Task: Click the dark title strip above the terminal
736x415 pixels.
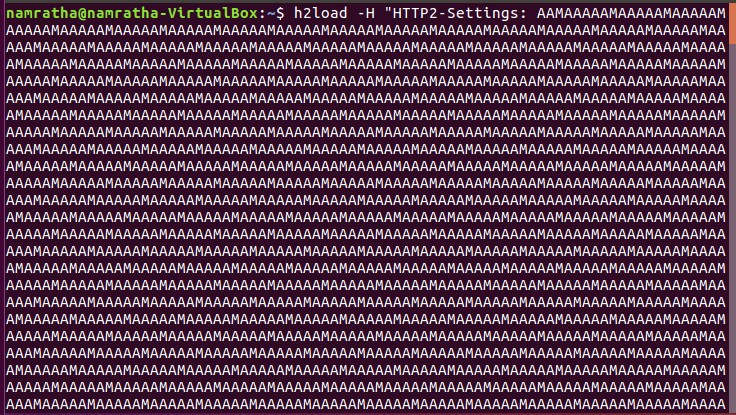Action: coord(368,1)
